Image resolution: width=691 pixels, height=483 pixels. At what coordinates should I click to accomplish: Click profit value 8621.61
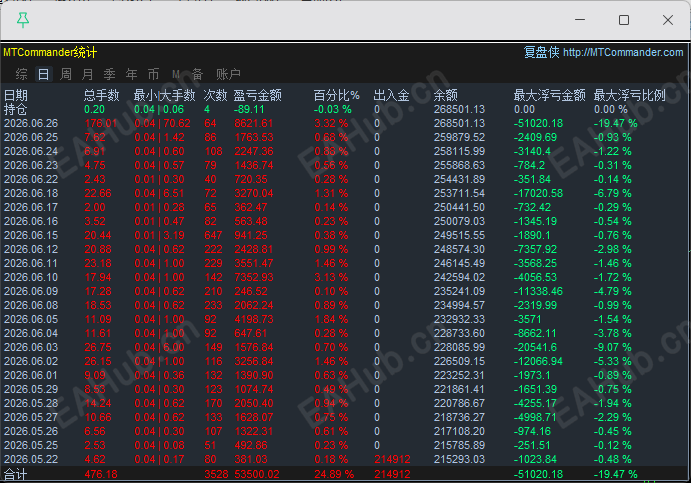coord(253,123)
